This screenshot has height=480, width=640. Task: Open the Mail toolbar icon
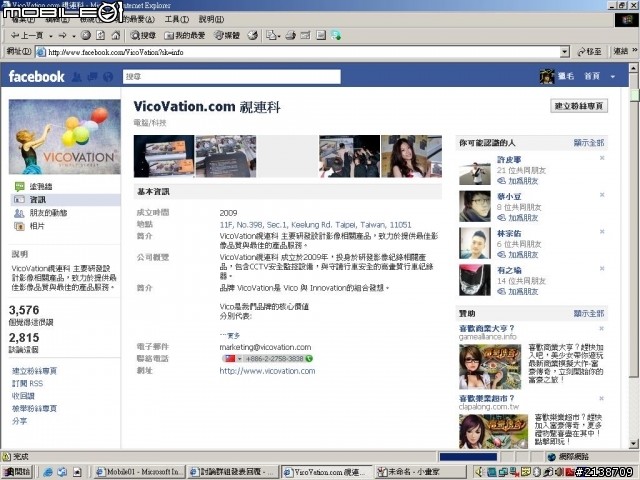271,36
